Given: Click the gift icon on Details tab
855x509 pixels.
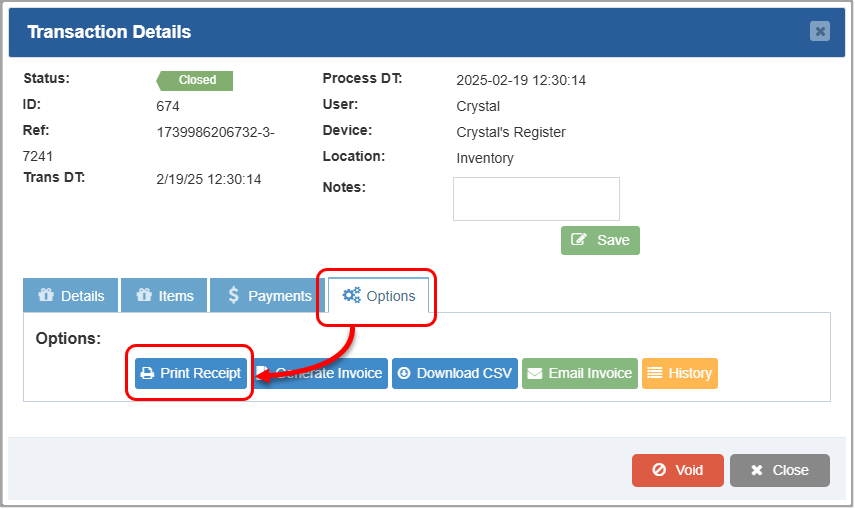Looking at the screenshot, I should click(x=46, y=295).
